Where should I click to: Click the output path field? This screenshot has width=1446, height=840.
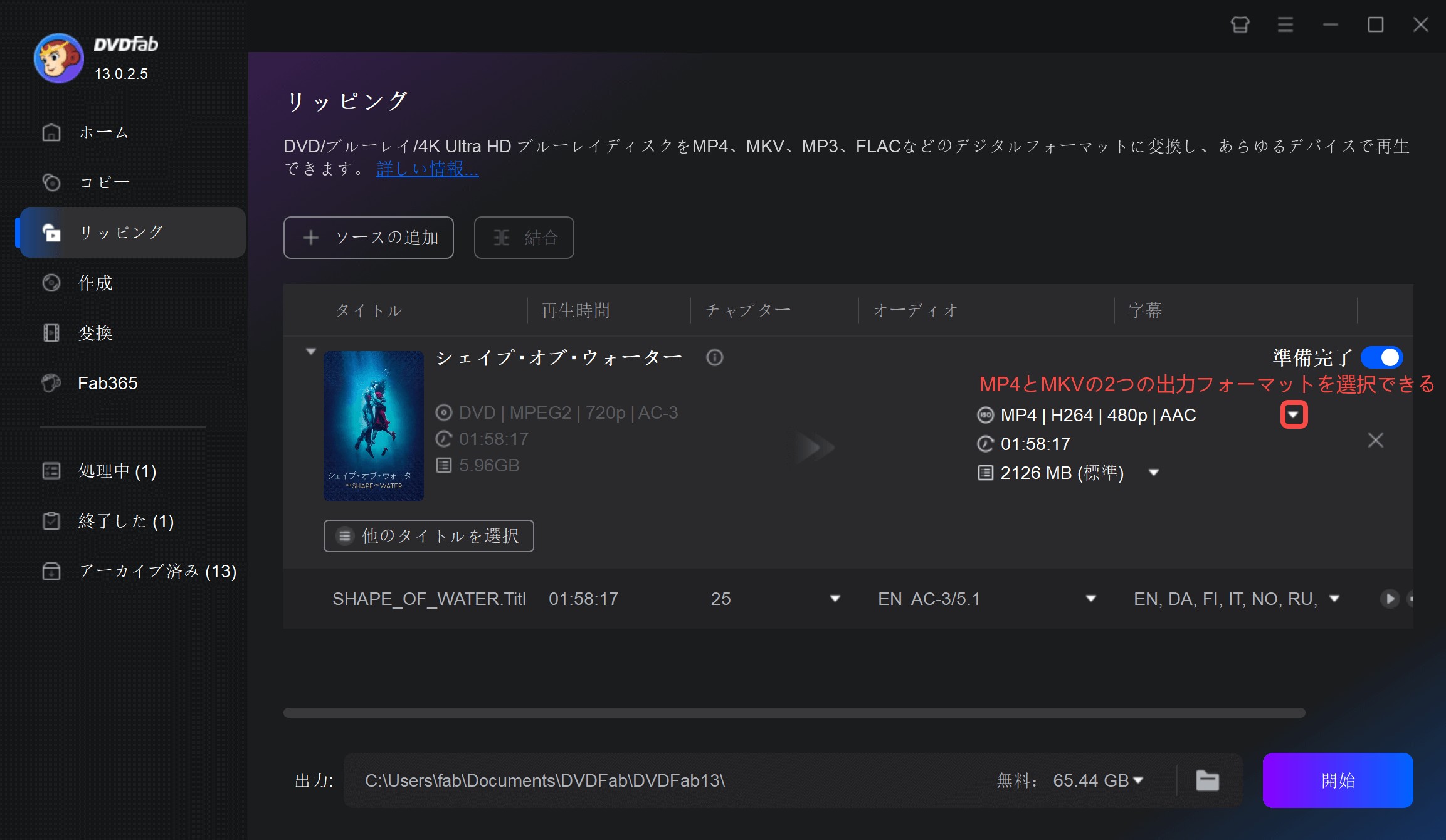[x=668, y=780]
